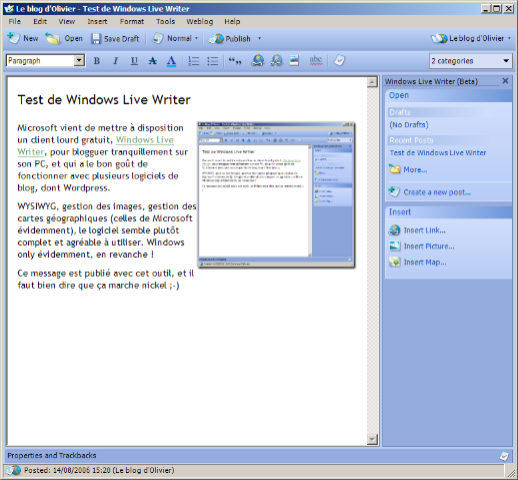Viewport: 518px width, 480px height.
Task: Click the New post toolbar button
Action: click(23, 38)
